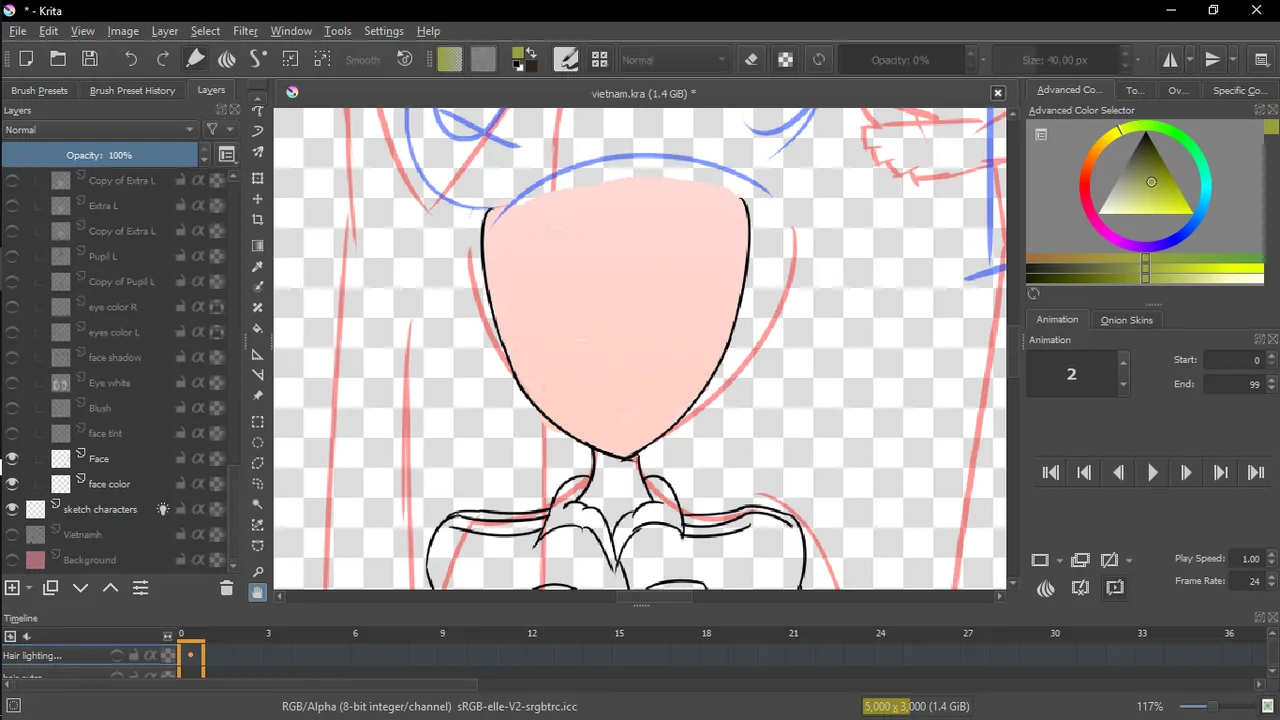Image resolution: width=1280 pixels, height=720 pixels.
Task: Open the layer blending mode Normal dropdown
Action: coord(100,130)
